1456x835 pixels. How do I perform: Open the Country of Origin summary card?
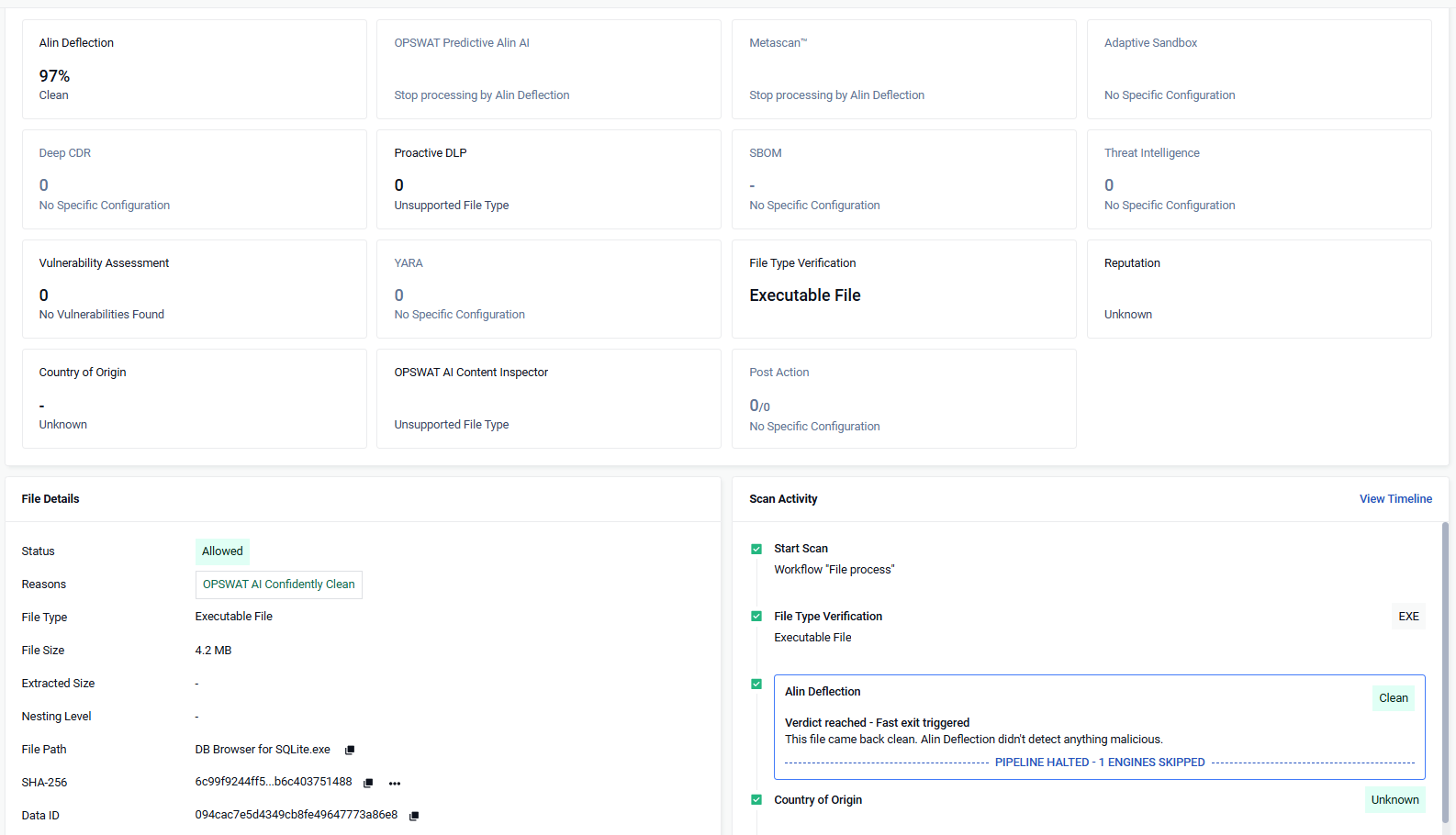pos(195,399)
